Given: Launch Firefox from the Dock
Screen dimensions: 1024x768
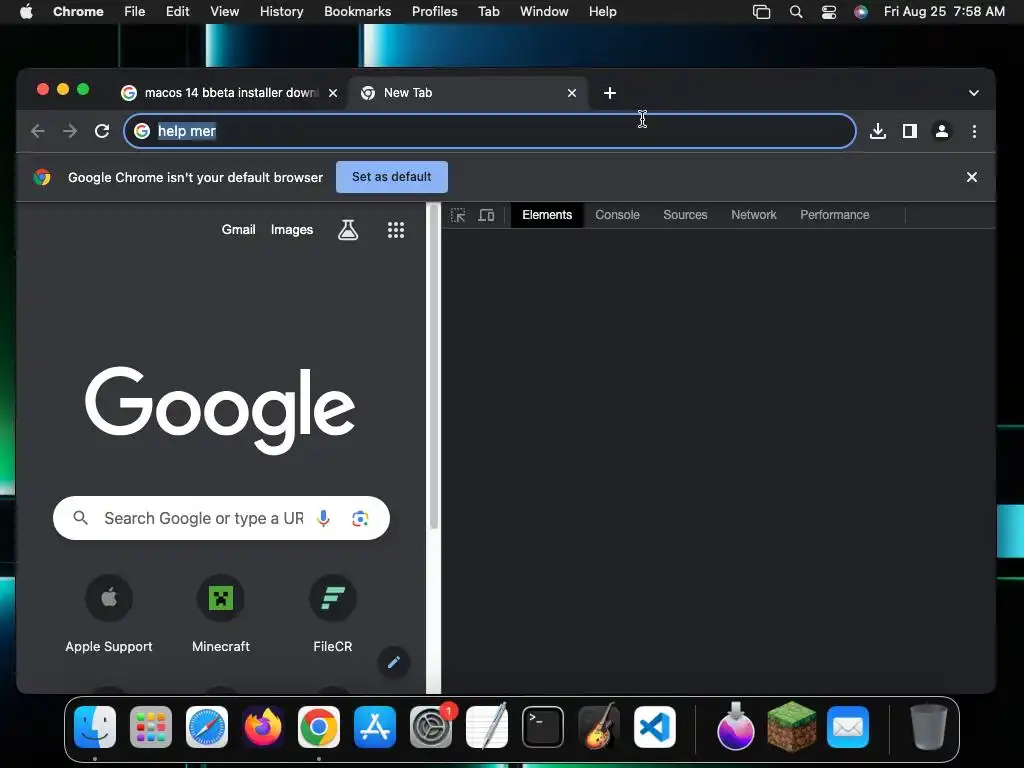Looking at the screenshot, I should tap(263, 727).
